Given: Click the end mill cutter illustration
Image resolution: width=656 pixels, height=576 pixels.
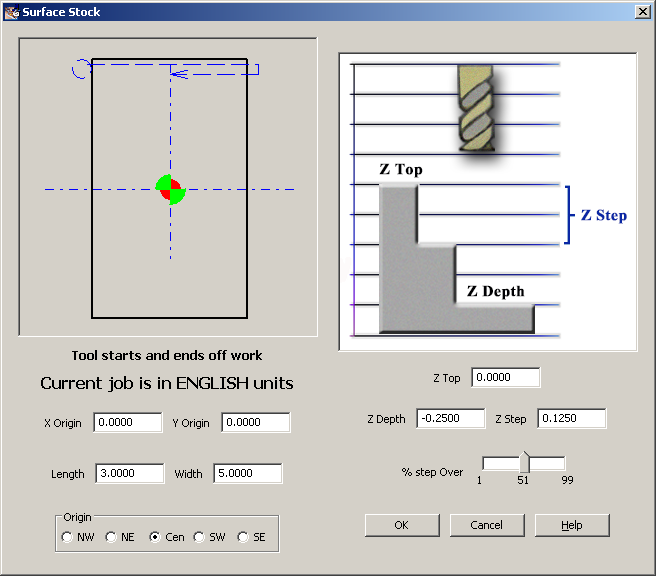Looking at the screenshot, I should pyautogui.click(x=476, y=108).
